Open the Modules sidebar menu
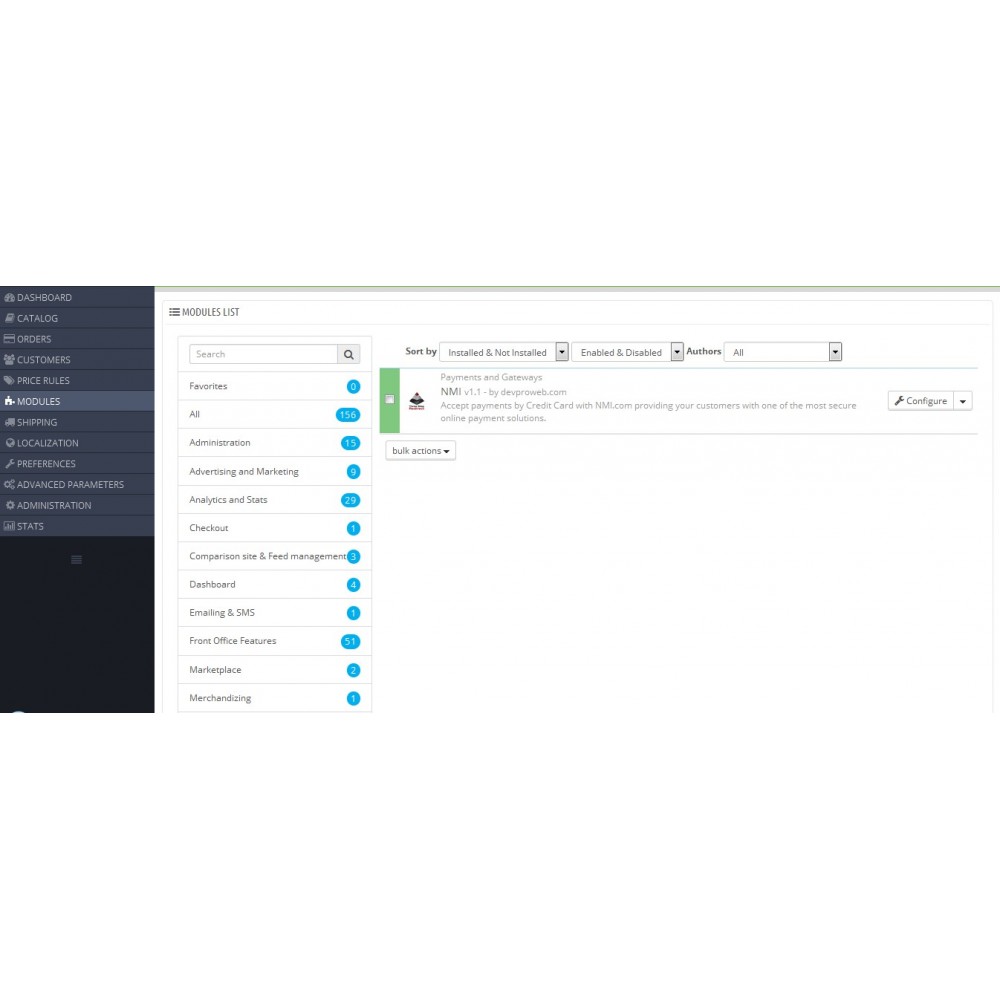The image size is (1000, 1000). [x=77, y=401]
